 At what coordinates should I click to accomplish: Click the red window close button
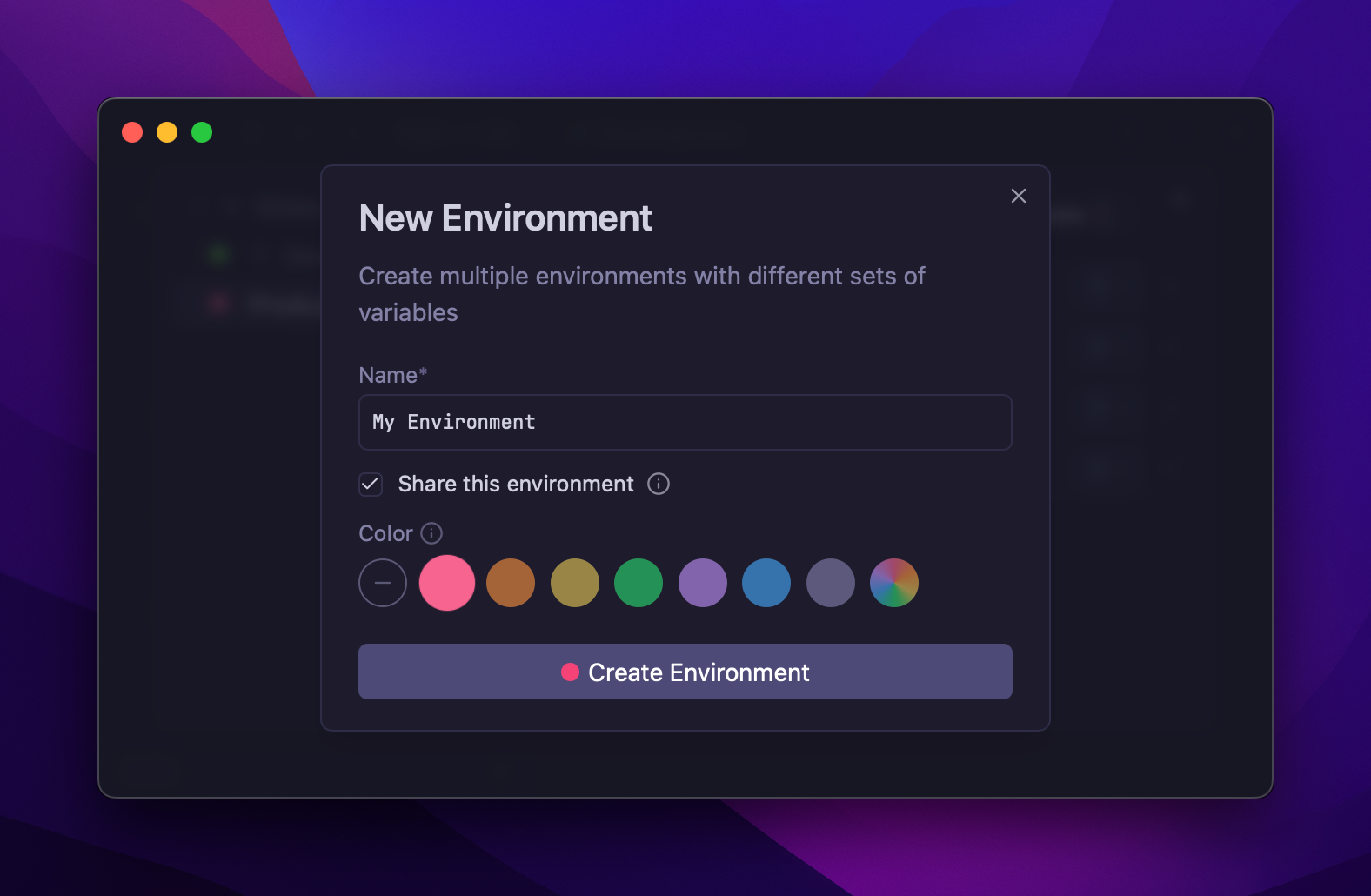(x=132, y=132)
